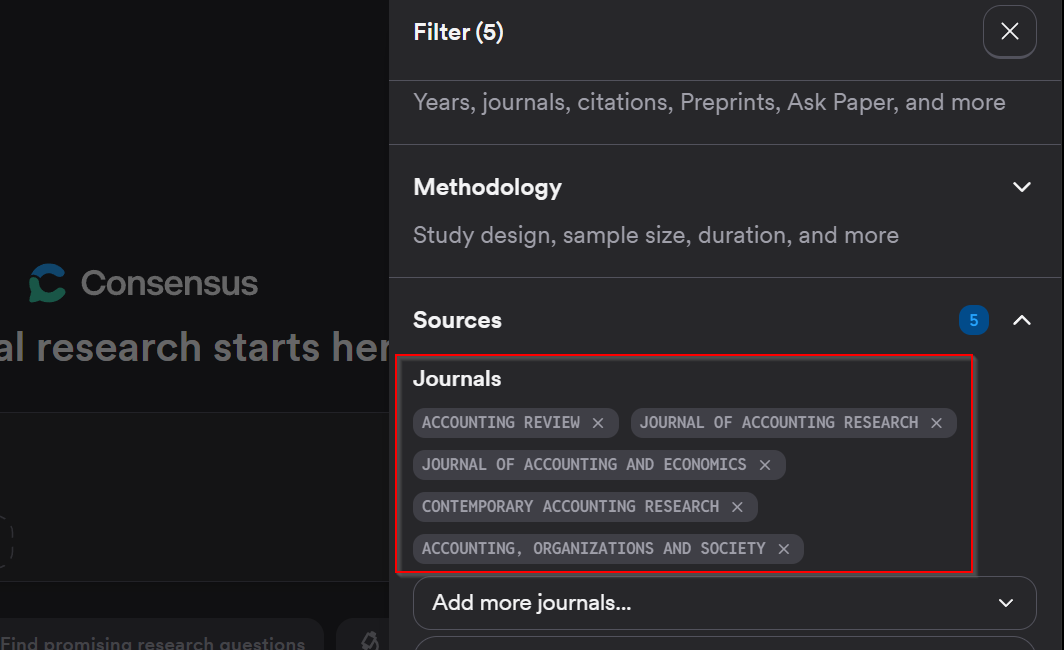Image resolution: width=1064 pixels, height=650 pixels.
Task: Click the Methodology heading
Action: click(x=487, y=187)
